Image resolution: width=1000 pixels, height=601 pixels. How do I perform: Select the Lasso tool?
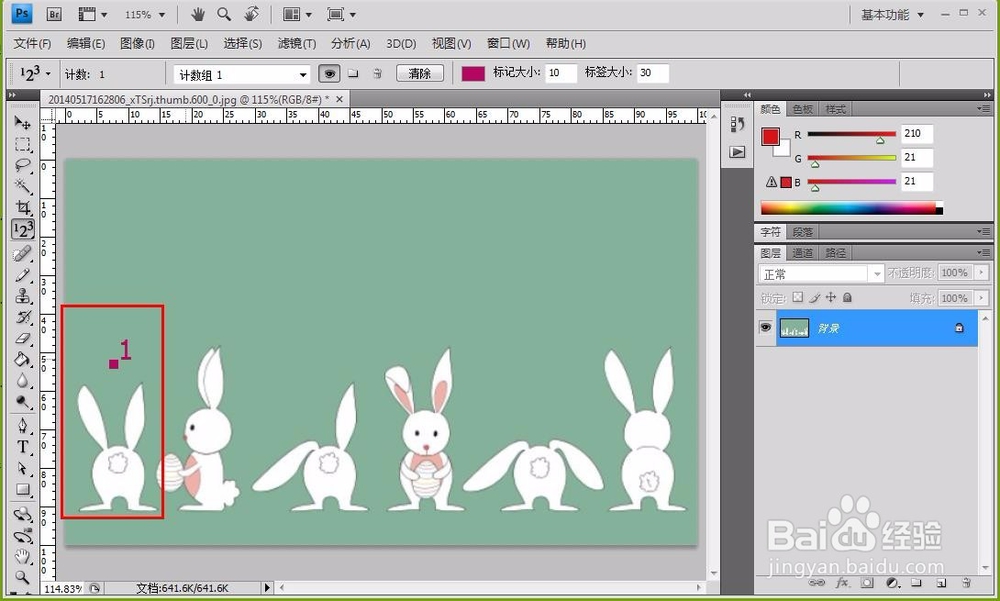22,165
